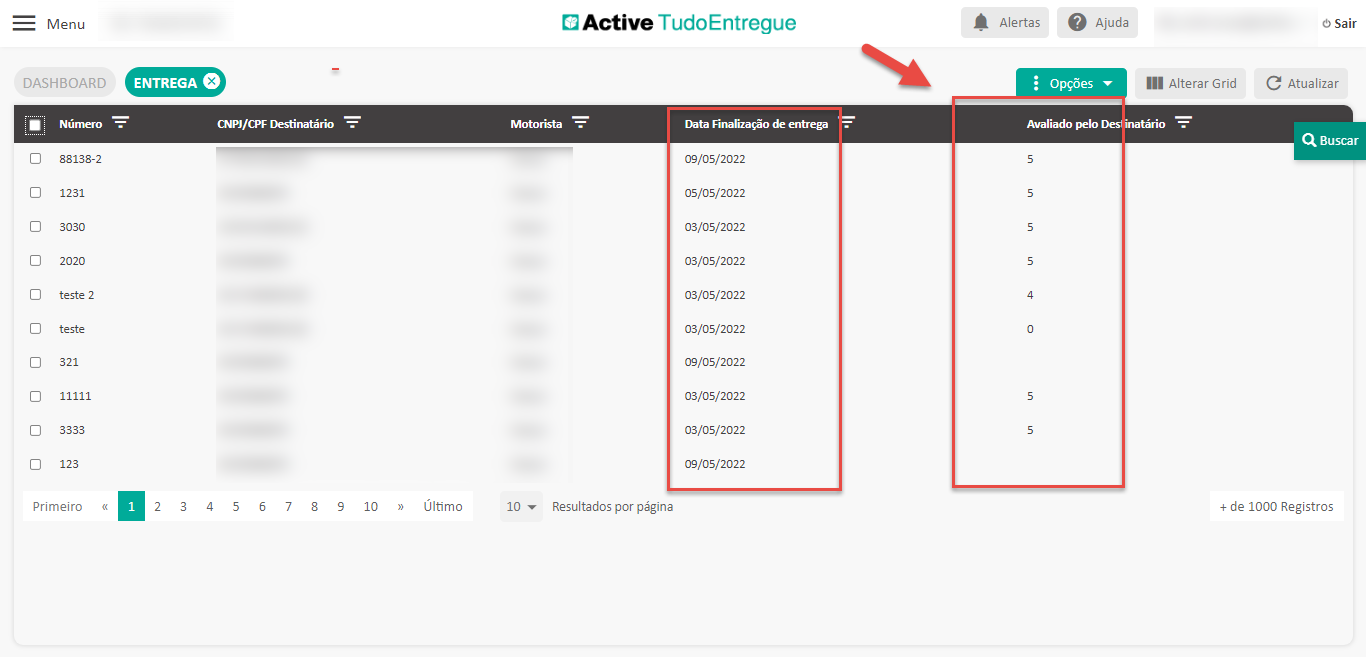
Task: Filter the CNPJ/CPF Destinatário column
Action: [352, 123]
